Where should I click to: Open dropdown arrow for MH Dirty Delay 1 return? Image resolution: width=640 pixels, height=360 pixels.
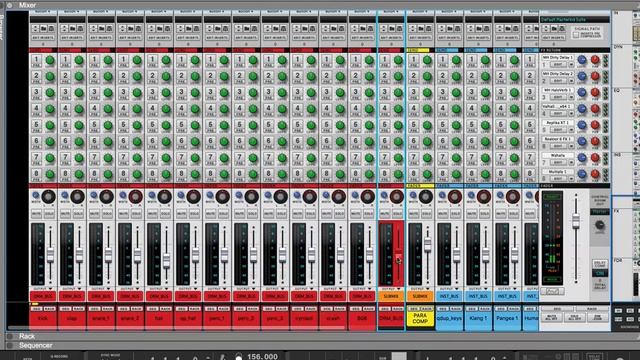tap(571, 64)
